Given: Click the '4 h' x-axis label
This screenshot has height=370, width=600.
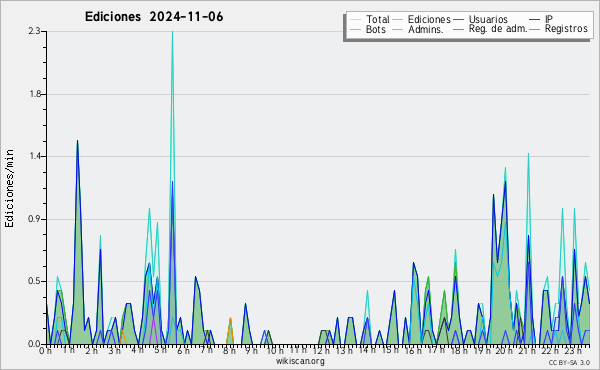Looking at the screenshot, I should [138, 350].
